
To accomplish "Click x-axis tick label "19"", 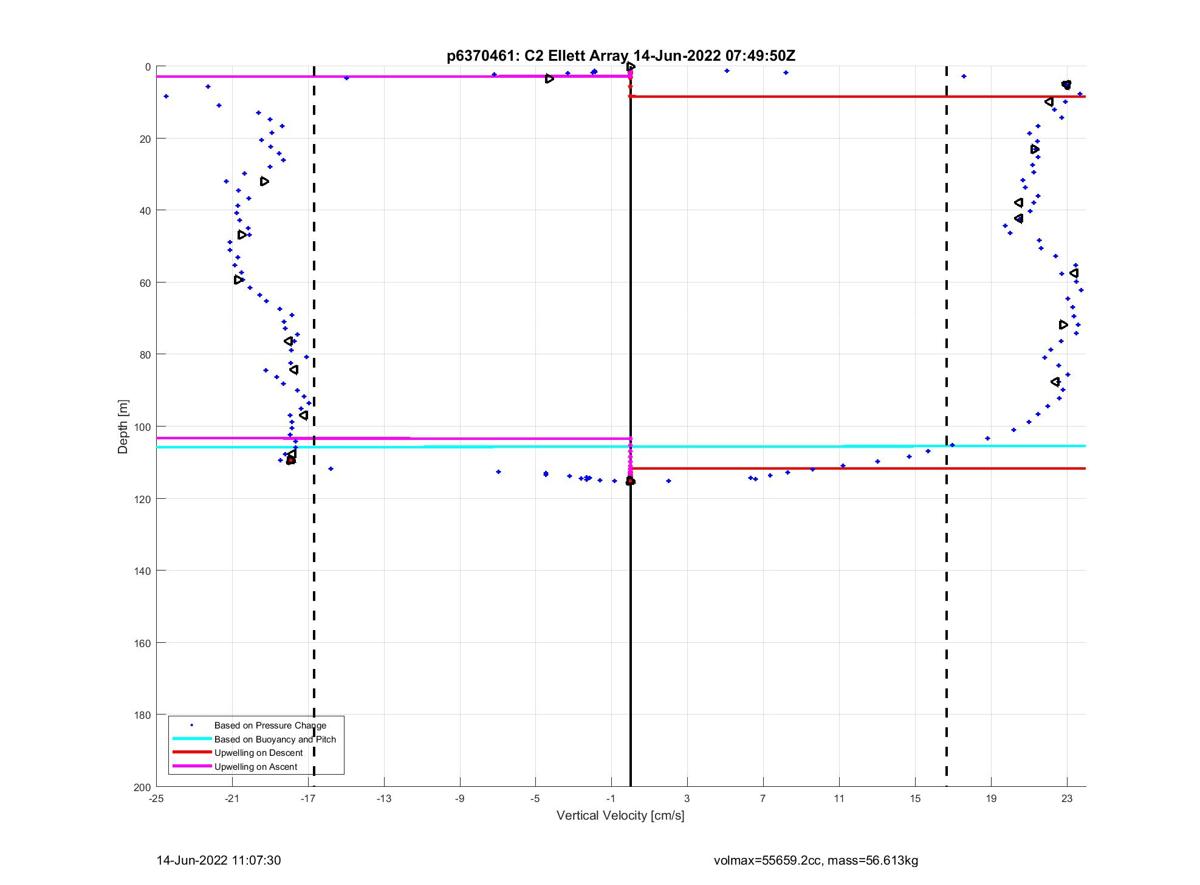I will [x=991, y=799].
